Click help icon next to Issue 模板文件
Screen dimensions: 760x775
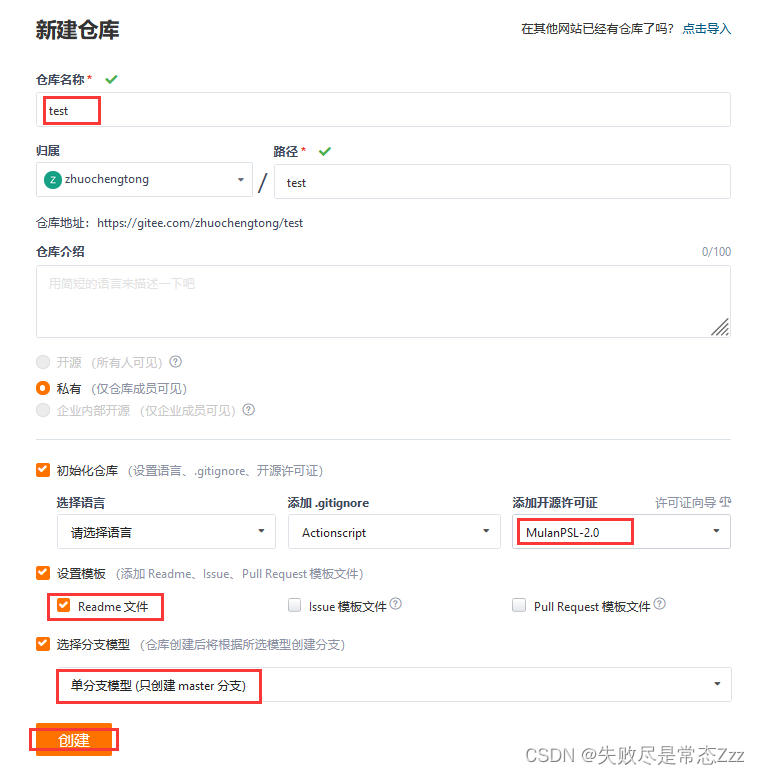tap(396, 603)
